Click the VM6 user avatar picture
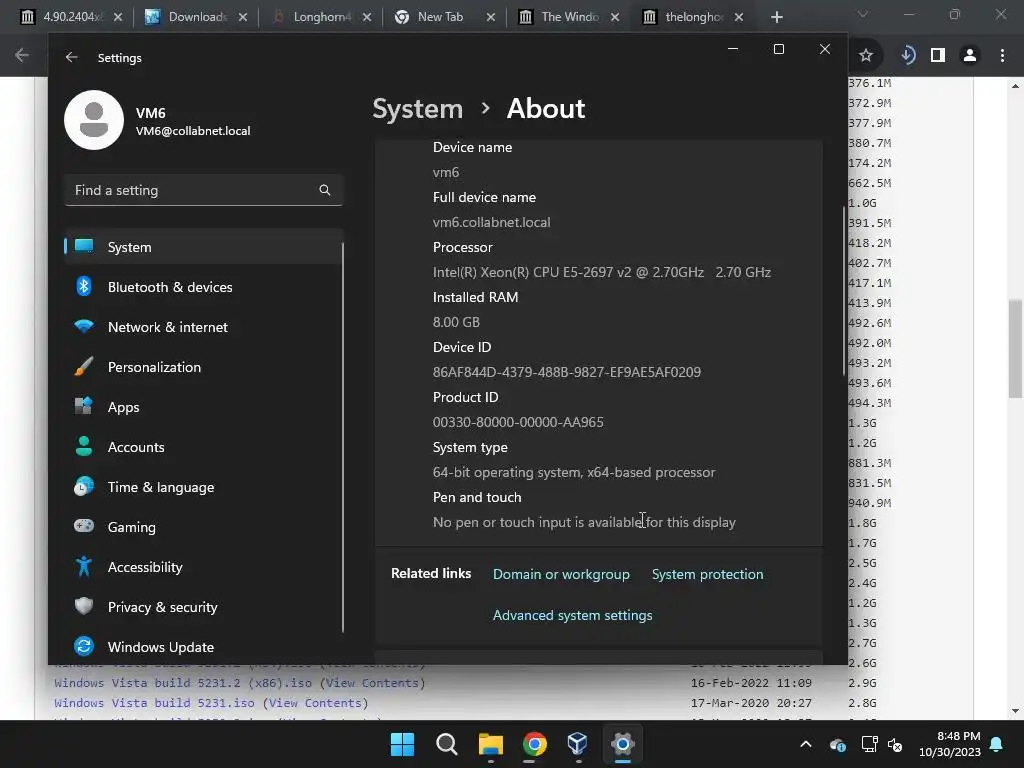1024x768 pixels. pyautogui.click(x=94, y=120)
